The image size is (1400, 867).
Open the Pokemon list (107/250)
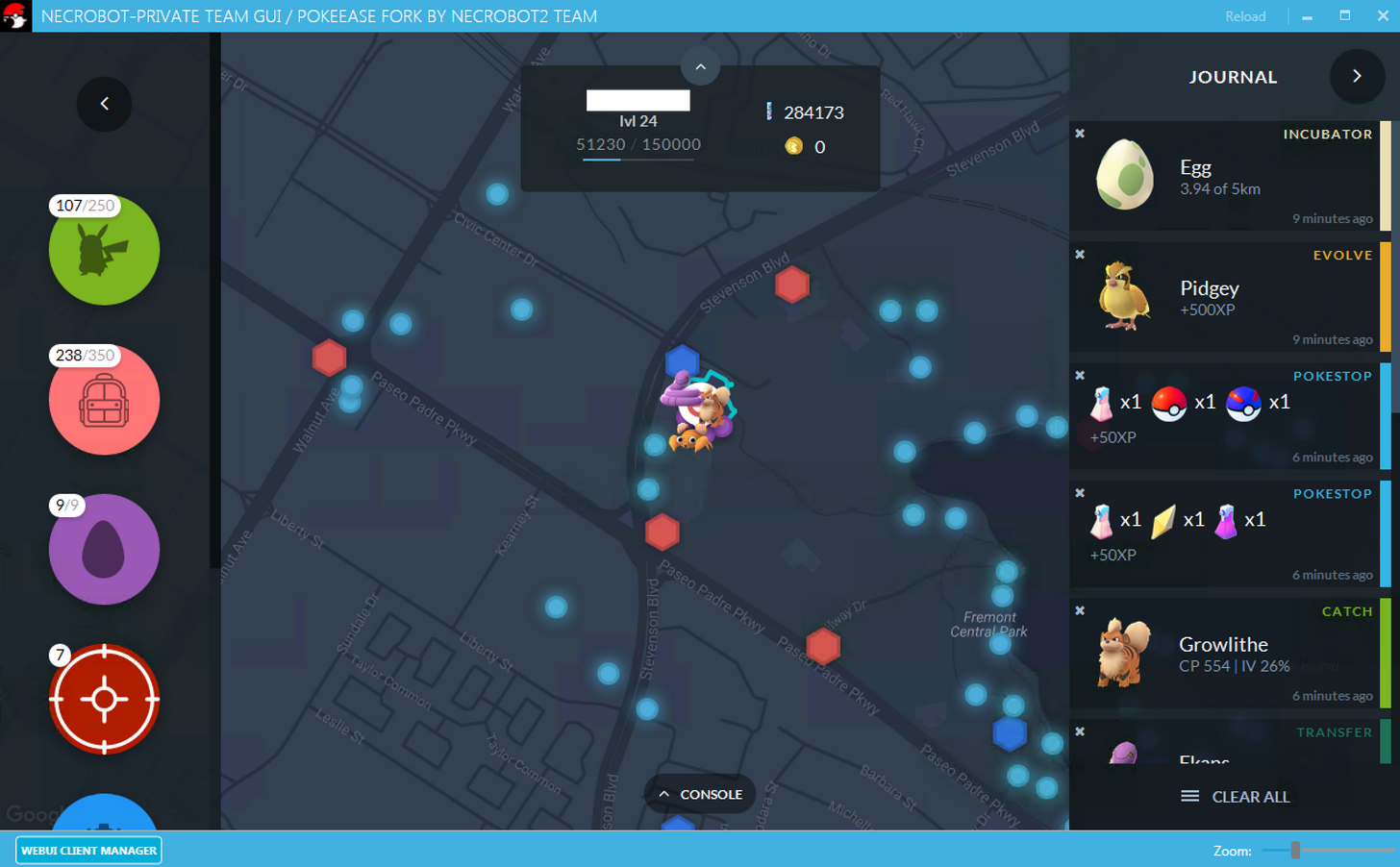(x=104, y=250)
